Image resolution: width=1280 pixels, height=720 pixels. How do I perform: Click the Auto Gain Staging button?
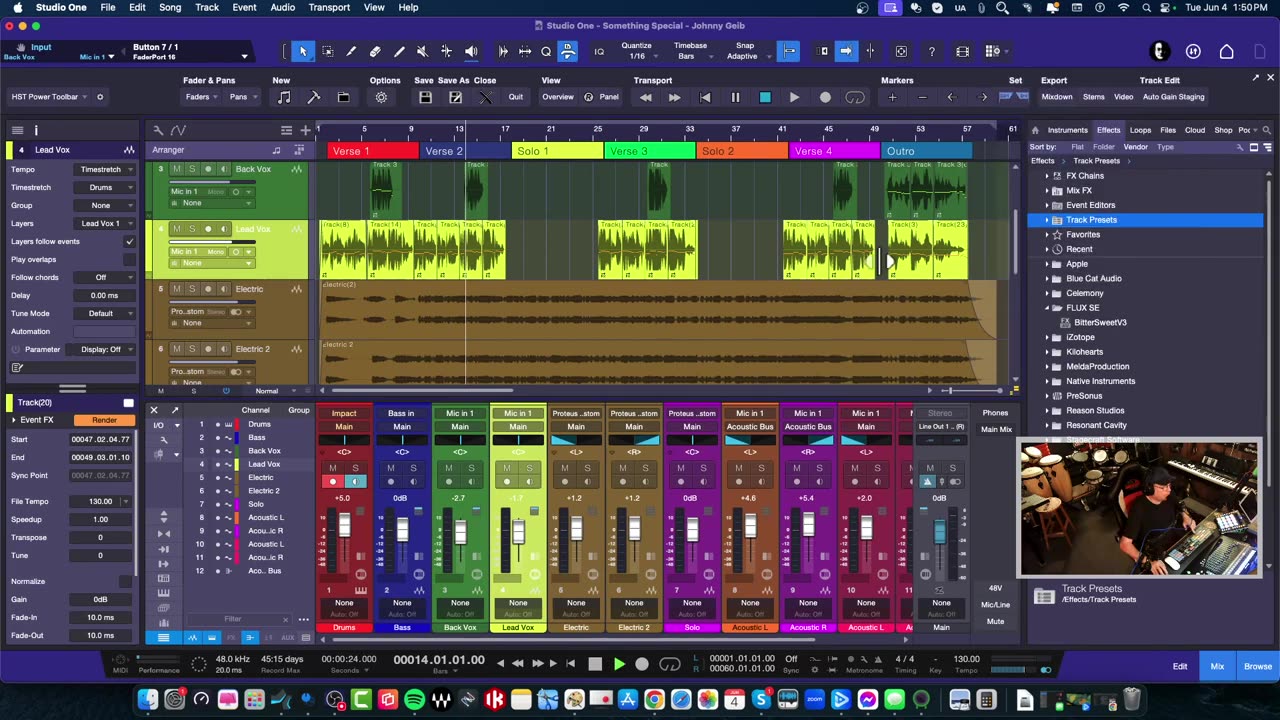[x=1173, y=97]
